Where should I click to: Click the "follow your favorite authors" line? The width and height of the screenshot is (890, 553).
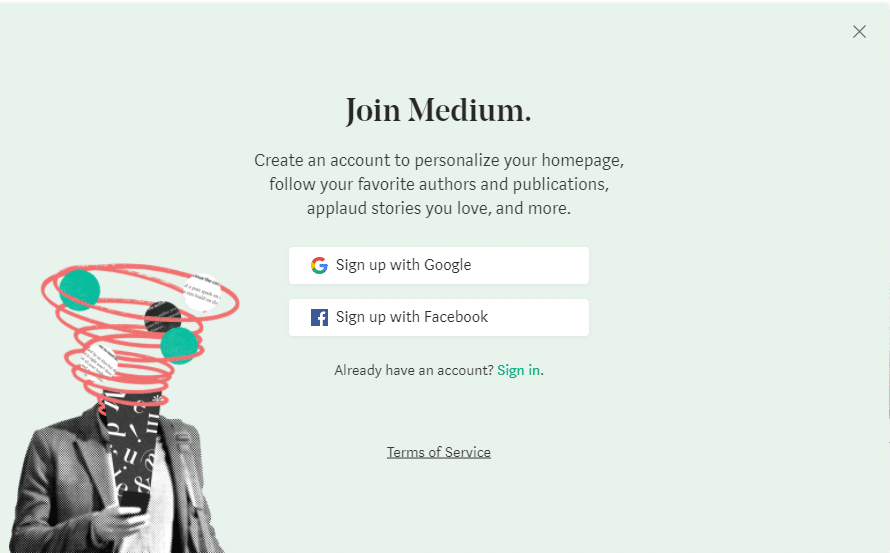[438, 185]
